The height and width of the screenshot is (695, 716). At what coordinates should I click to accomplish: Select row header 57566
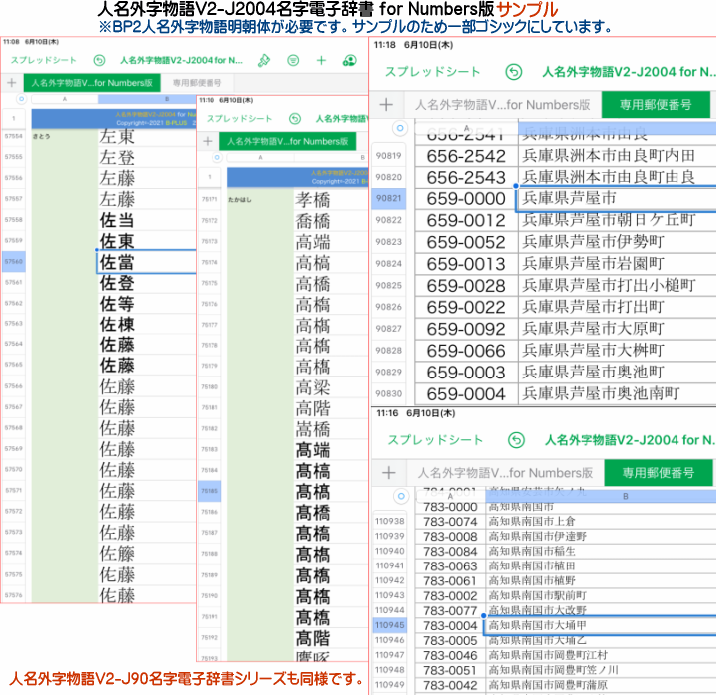(14, 386)
